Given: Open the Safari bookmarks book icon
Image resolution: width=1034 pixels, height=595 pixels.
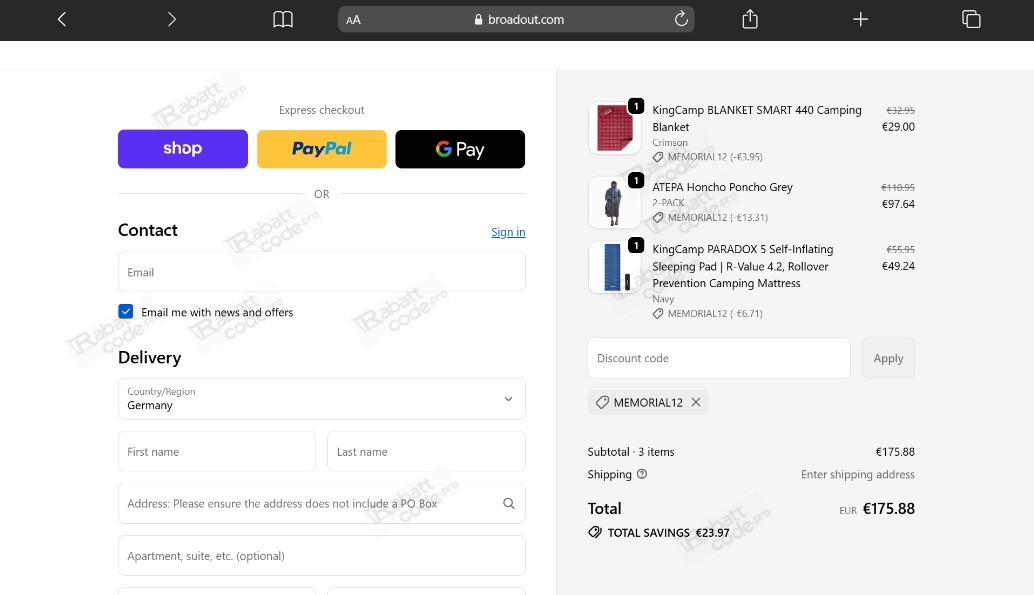Looking at the screenshot, I should click(283, 19).
